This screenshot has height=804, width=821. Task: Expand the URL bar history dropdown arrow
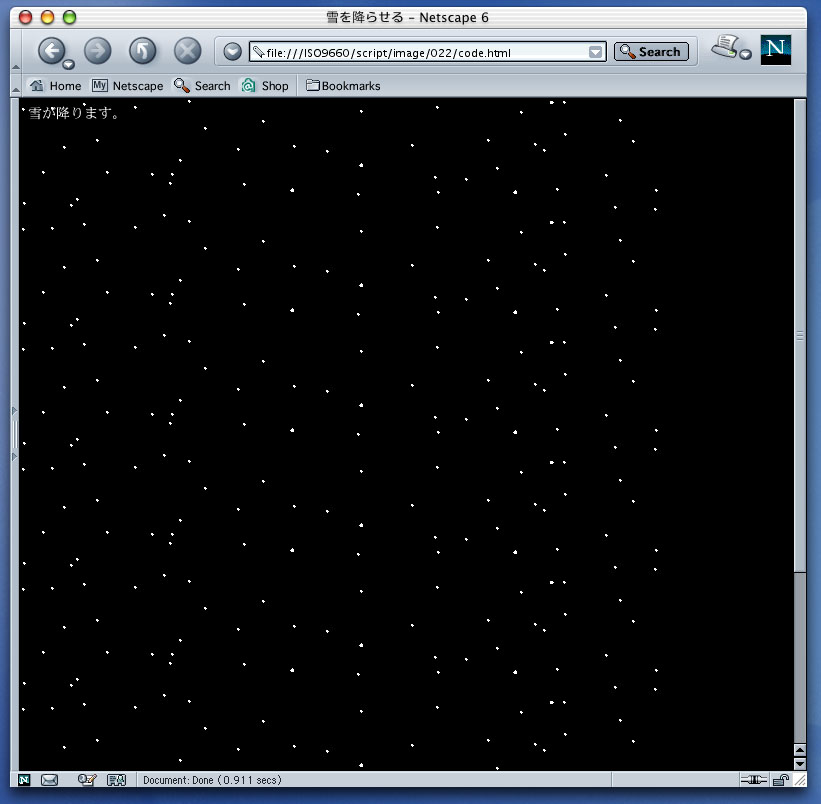(x=595, y=52)
